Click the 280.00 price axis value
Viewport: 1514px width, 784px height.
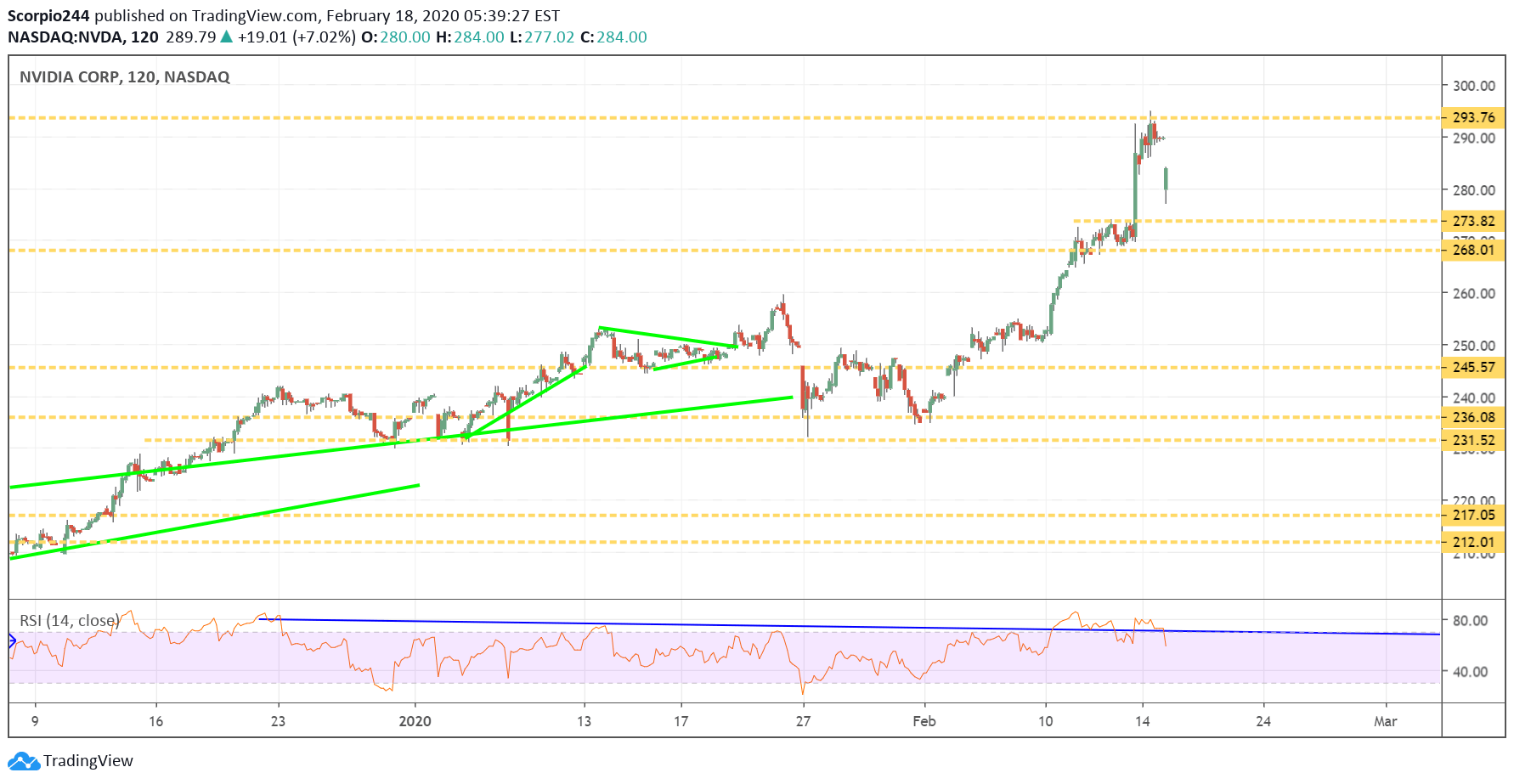point(1474,190)
